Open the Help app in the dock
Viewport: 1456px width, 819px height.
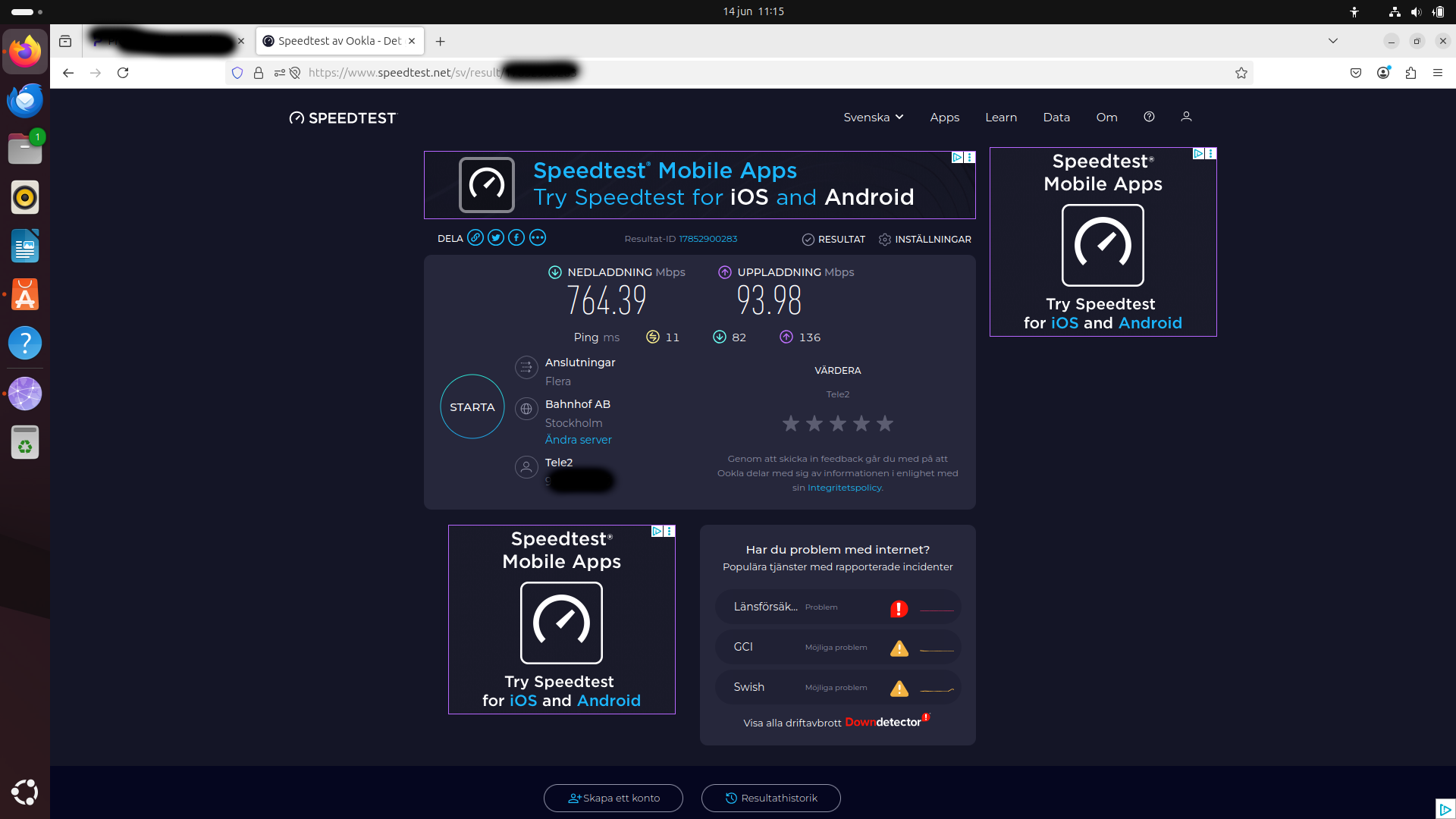click(x=25, y=343)
